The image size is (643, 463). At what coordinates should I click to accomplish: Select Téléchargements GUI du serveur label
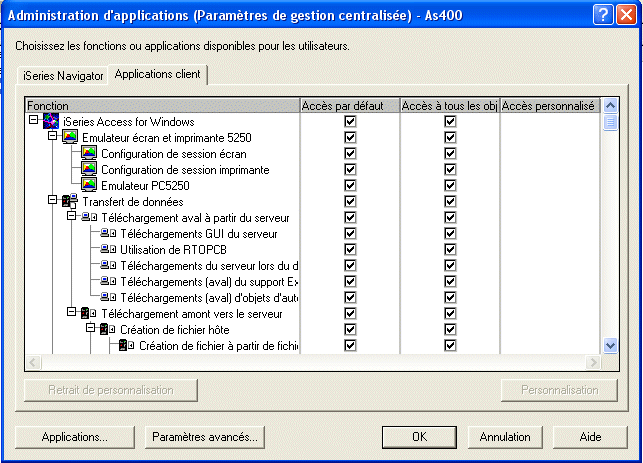pyautogui.click(x=199, y=234)
